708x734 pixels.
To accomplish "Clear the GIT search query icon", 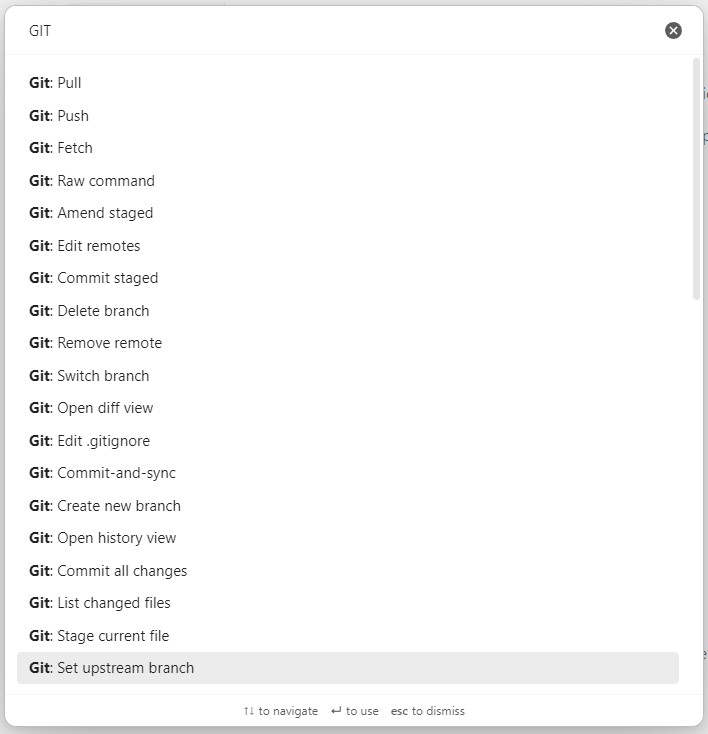I will click(673, 31).
